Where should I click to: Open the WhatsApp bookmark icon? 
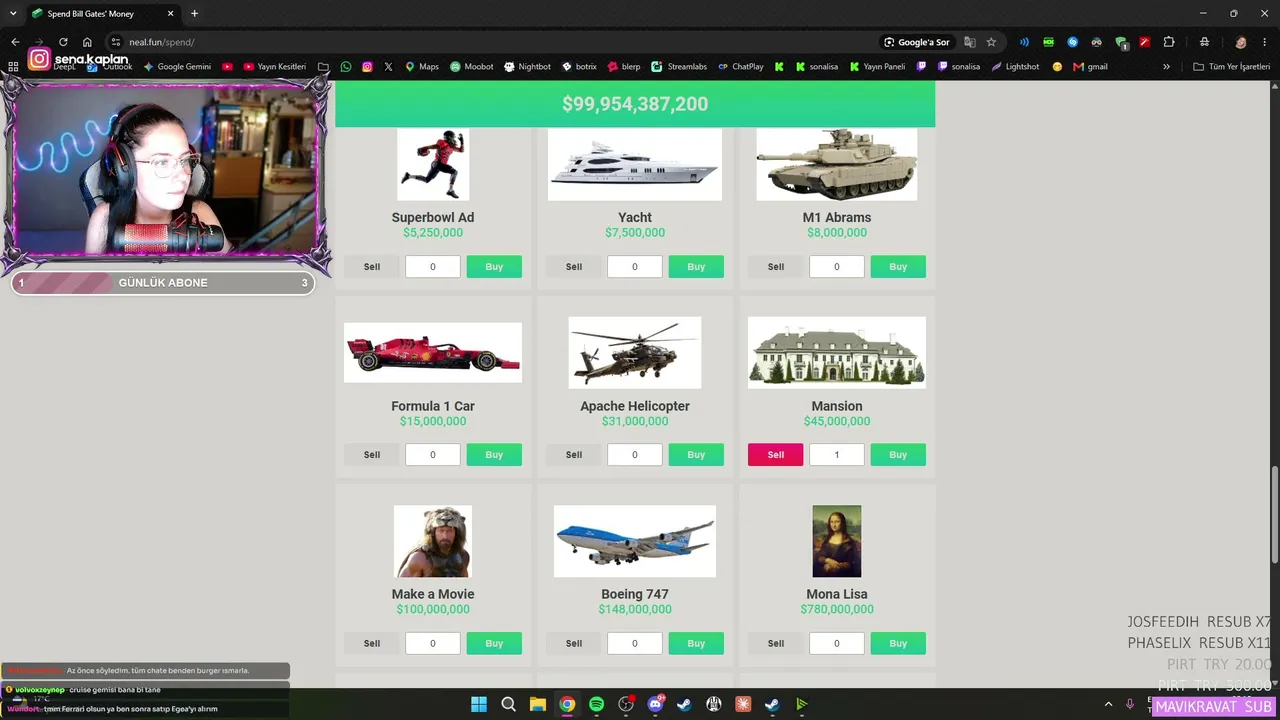(x=346, y=67)
